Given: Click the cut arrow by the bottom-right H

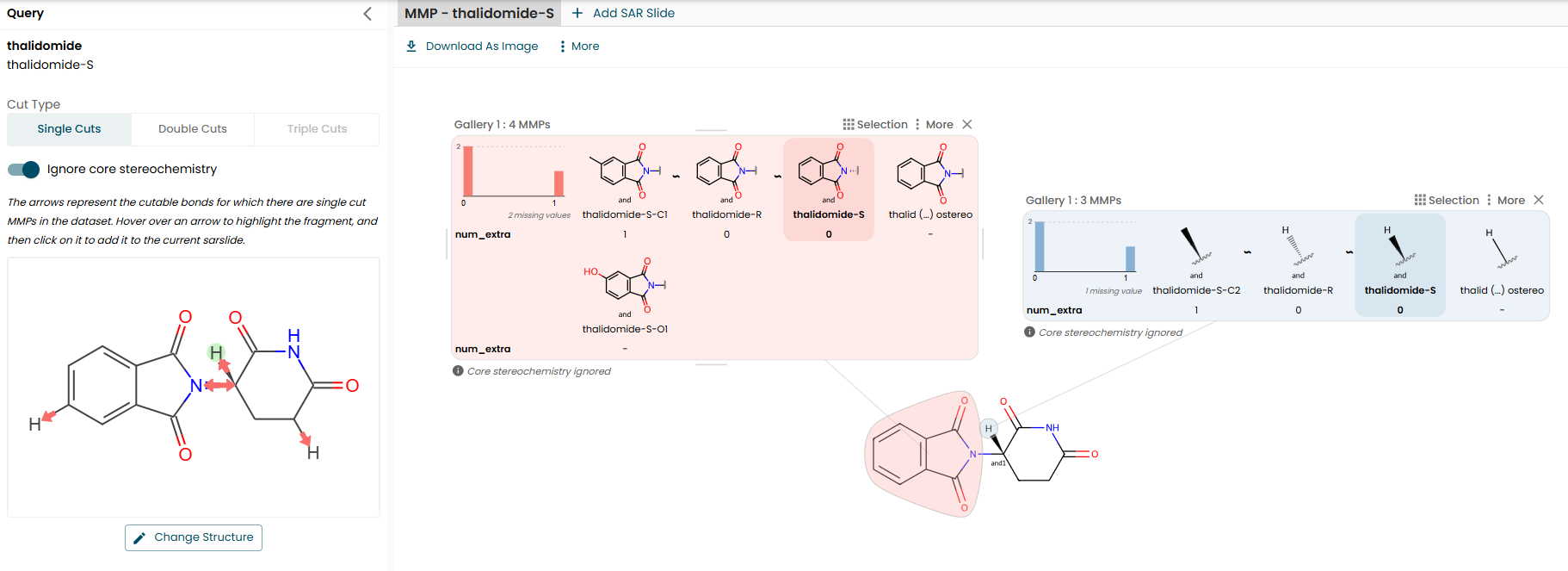Looking at the screenshot, I should [305, 438].
